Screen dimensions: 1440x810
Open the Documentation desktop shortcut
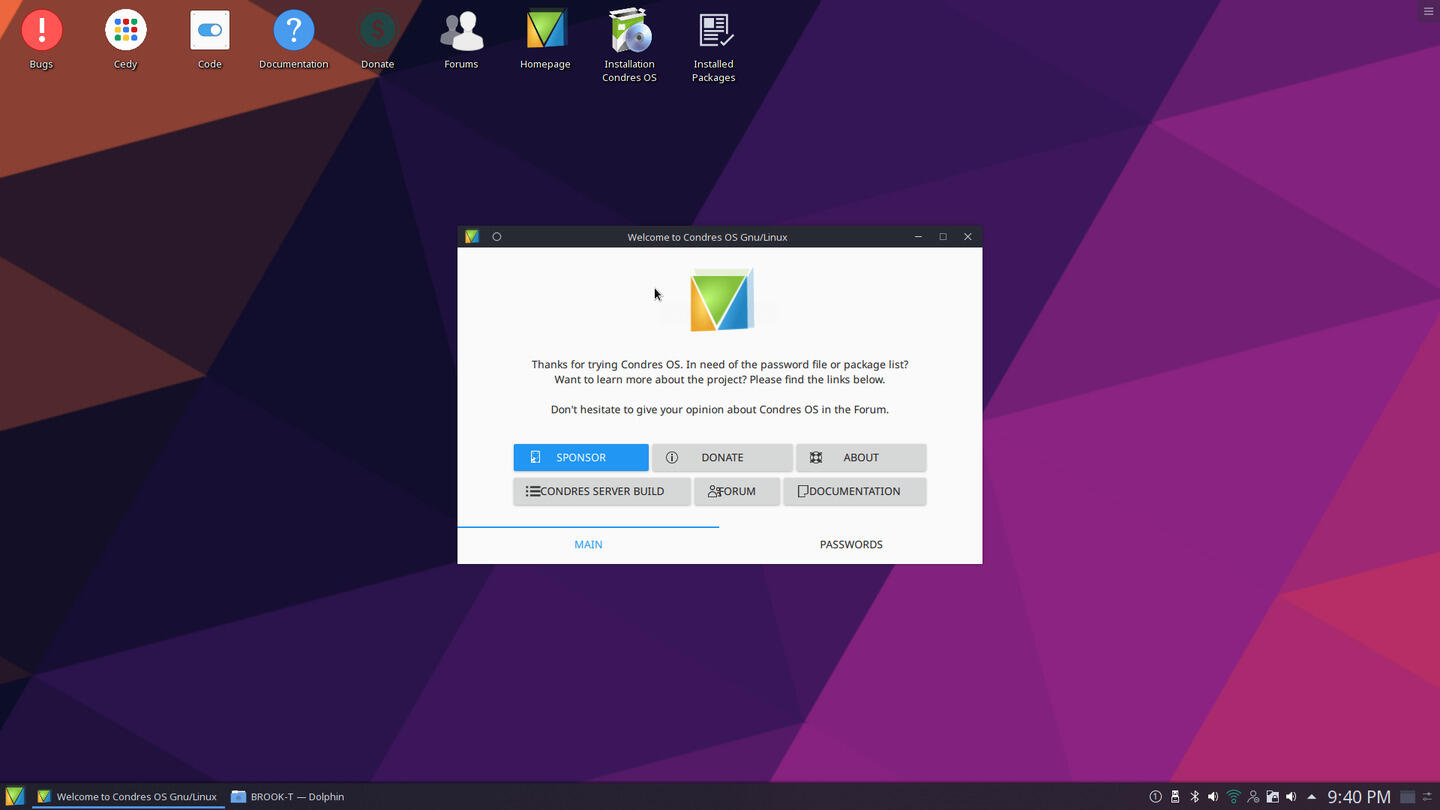(293, 40)
